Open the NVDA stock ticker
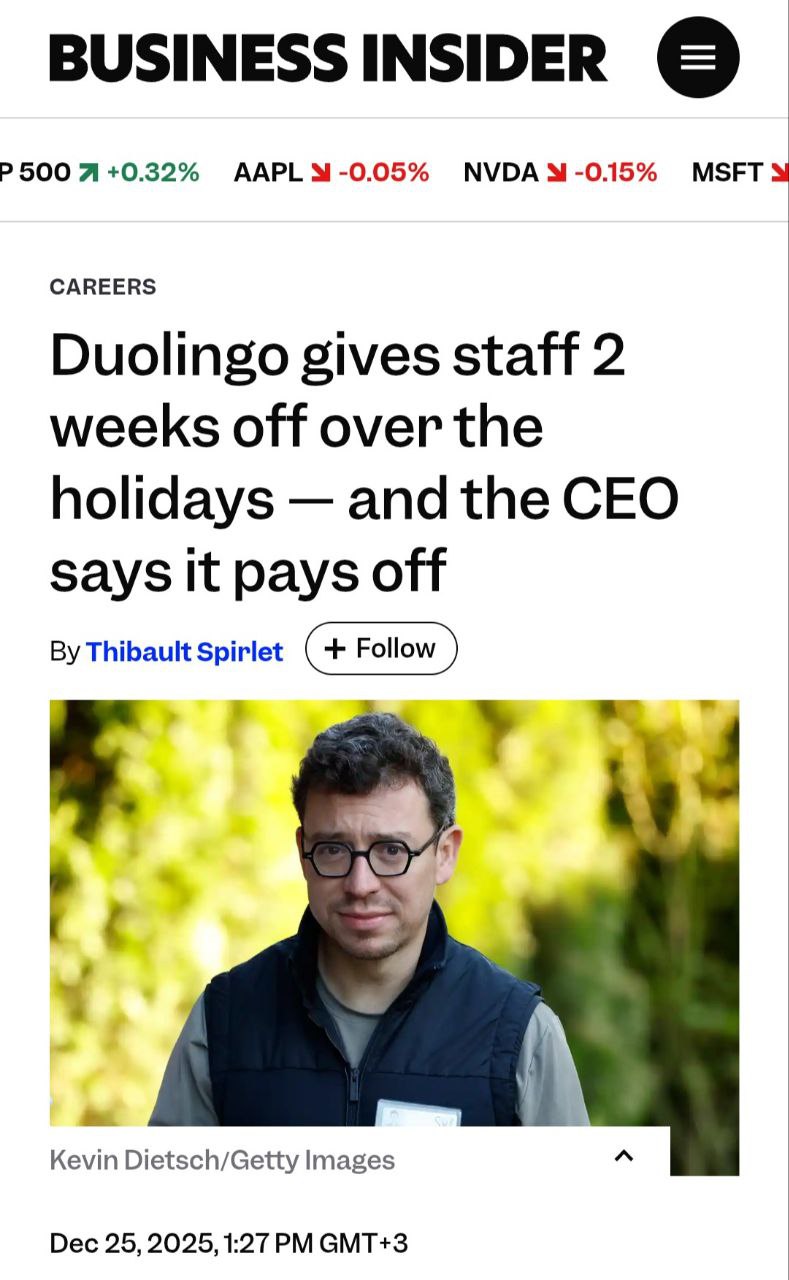 click(x=500, y=172)
